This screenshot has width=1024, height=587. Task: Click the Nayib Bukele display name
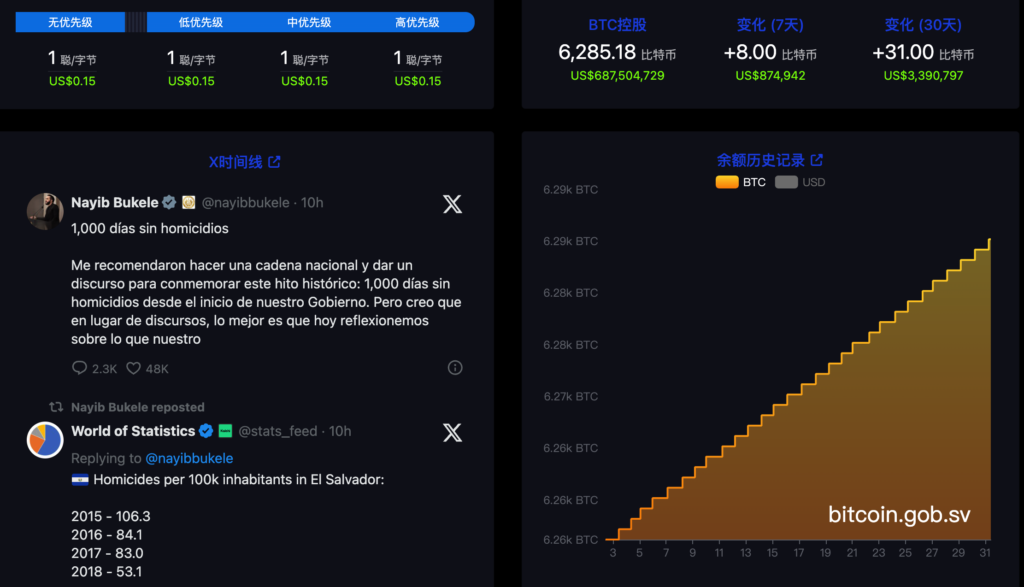click(114, 203)
